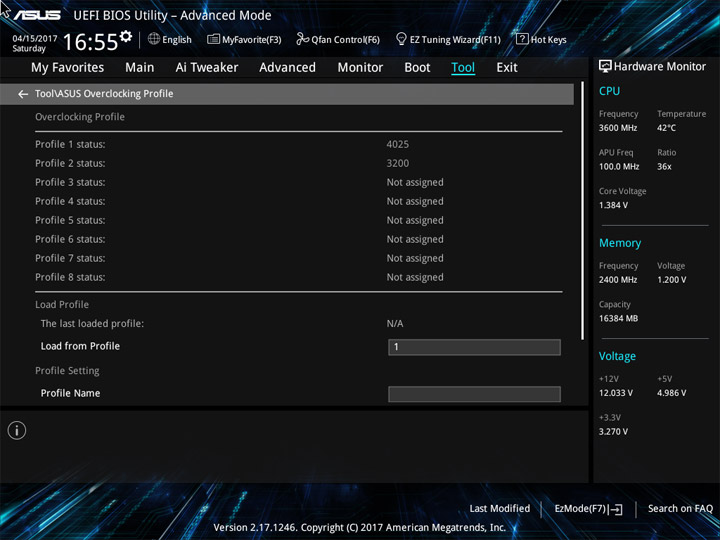Screen dimensions: 720x540
Task: Click the ASUS logo
Action: (x=37, y=15)
